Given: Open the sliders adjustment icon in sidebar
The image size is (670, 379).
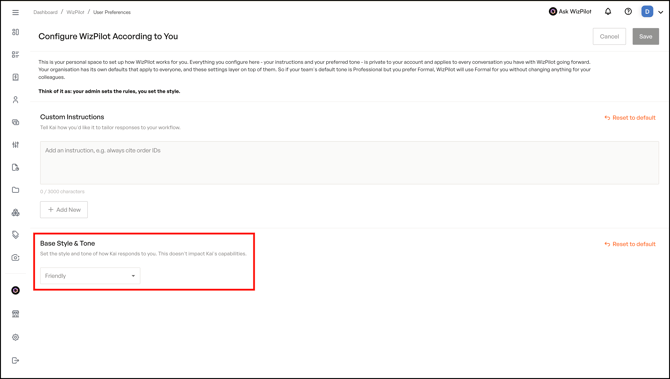Looking at the screenshot, I should 15,145.
